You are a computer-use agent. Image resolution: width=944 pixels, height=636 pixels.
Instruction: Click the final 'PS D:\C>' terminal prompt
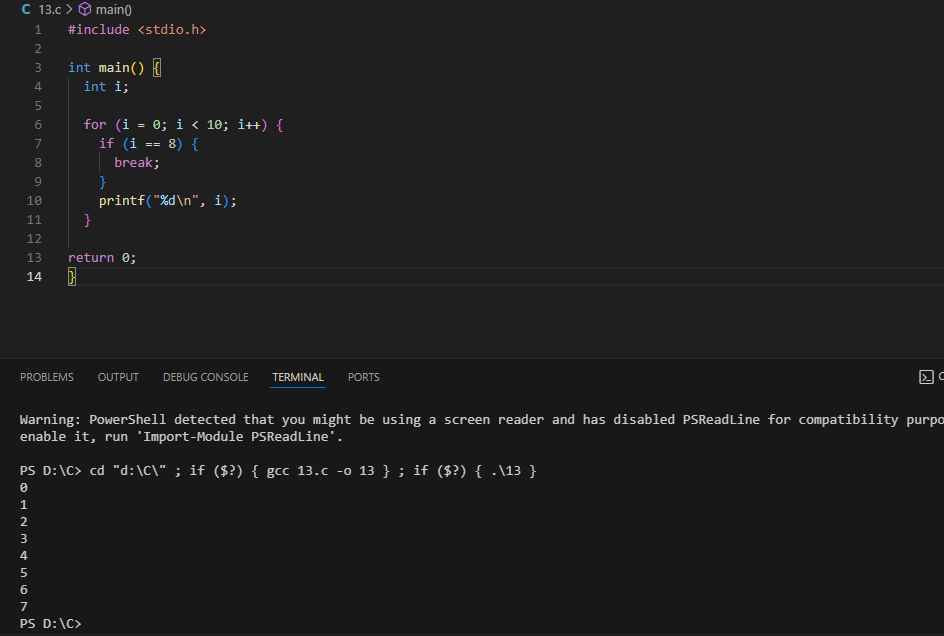51,624
